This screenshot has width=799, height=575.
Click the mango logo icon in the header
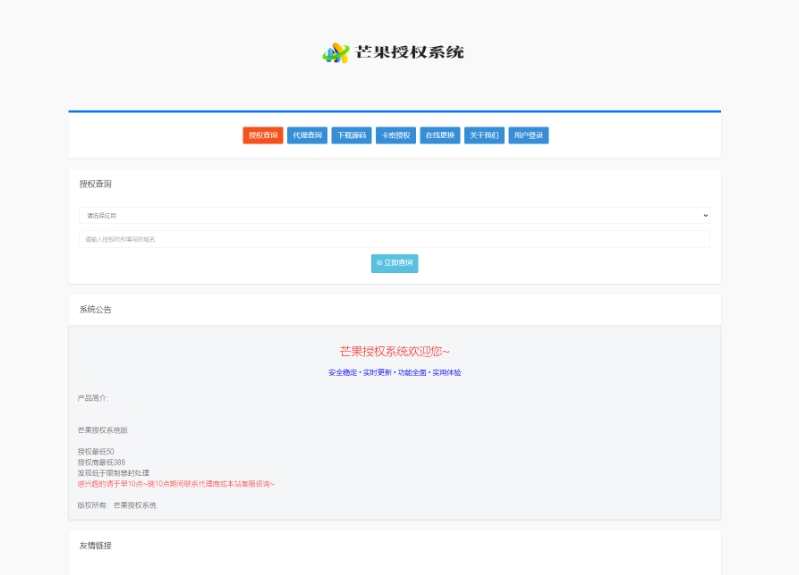pos(336,53)
